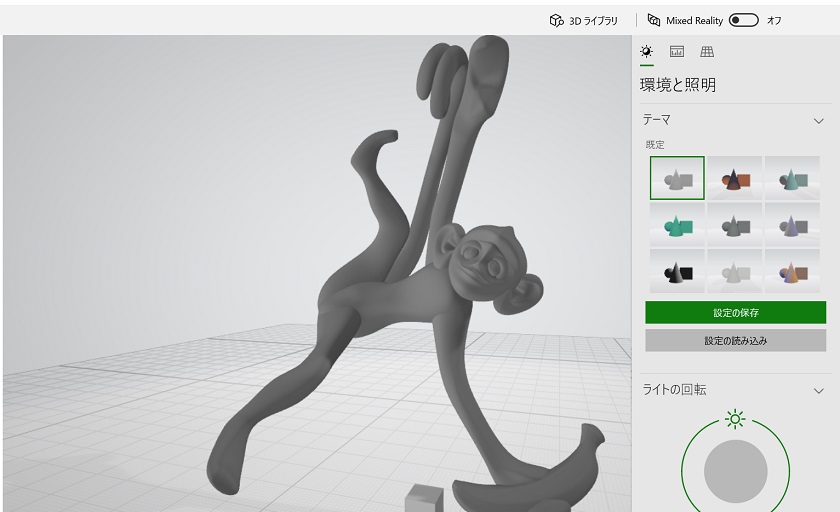The image size is (840, 512).
Task: Pick the teal cone theme in the top row
Action: (793, 178)
